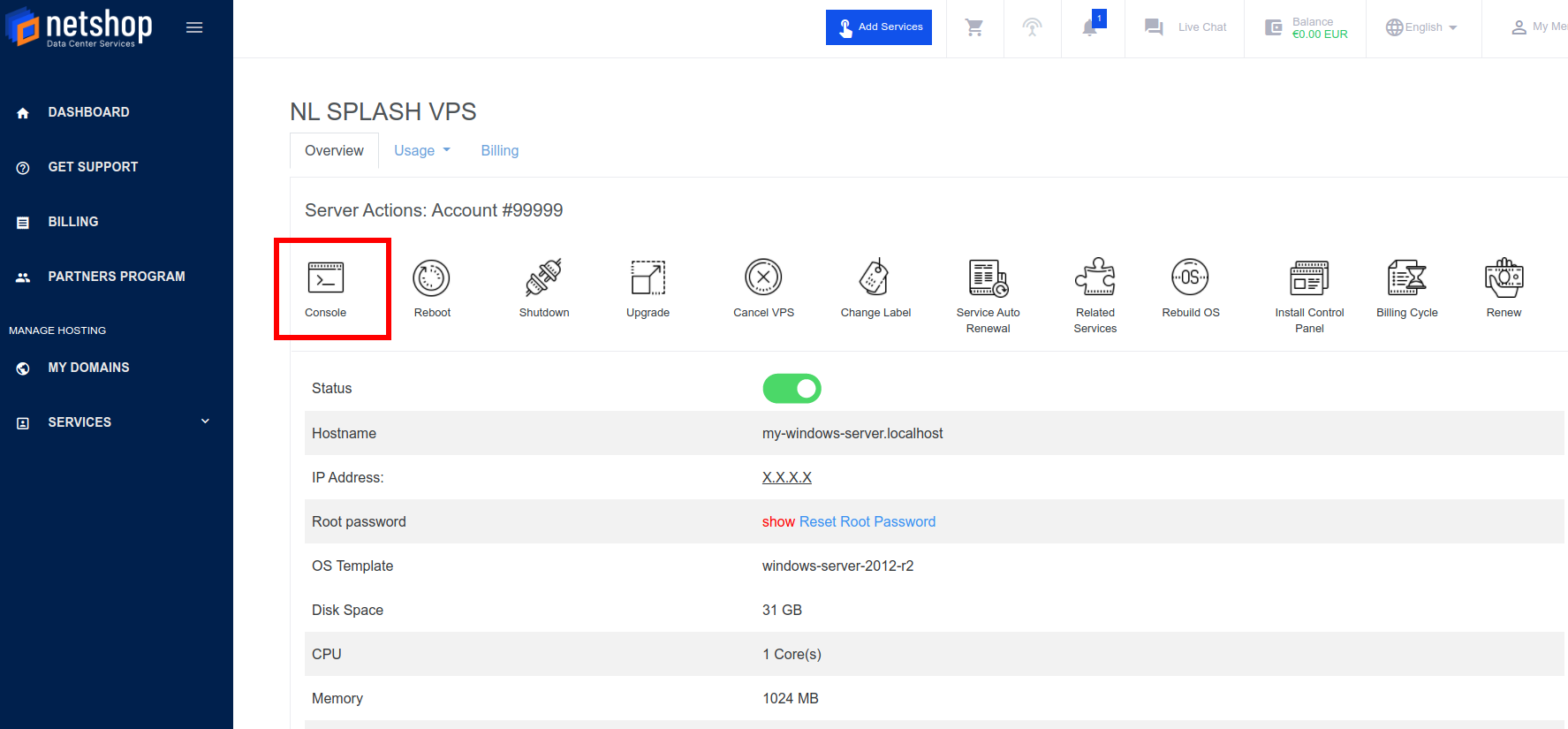The width and height of the screenshot is (1568, 729).
Task: Click show root password link
Action: pyautogui.click(x=778, y=521)
